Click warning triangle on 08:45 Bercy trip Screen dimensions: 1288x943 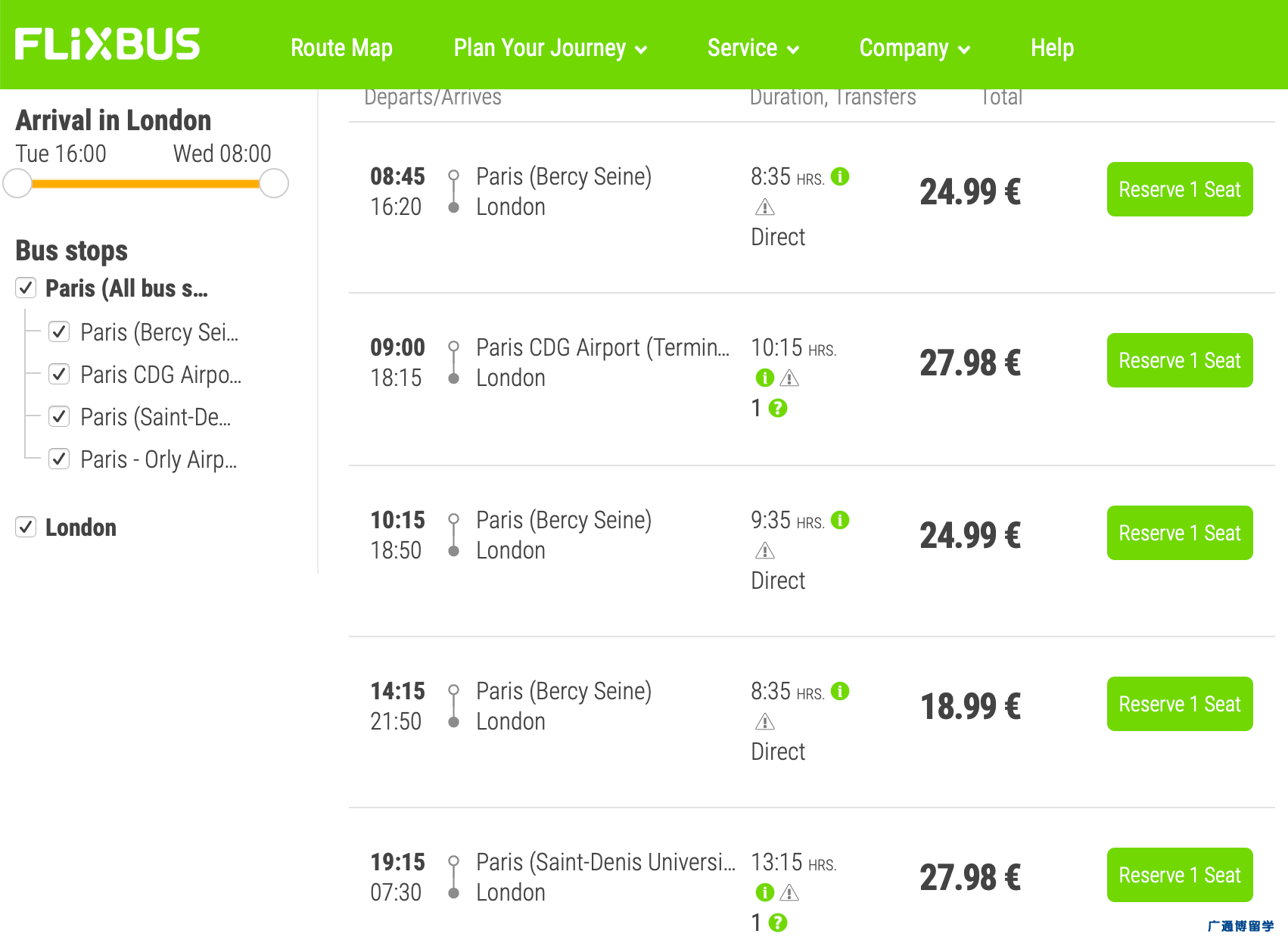click(x=765, y=207)
